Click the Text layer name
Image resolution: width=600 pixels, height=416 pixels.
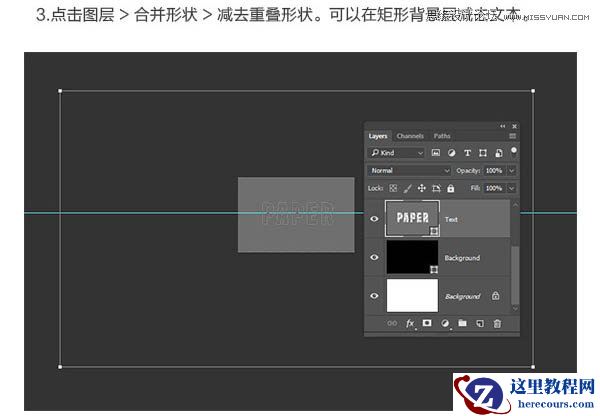coord(451,219)
